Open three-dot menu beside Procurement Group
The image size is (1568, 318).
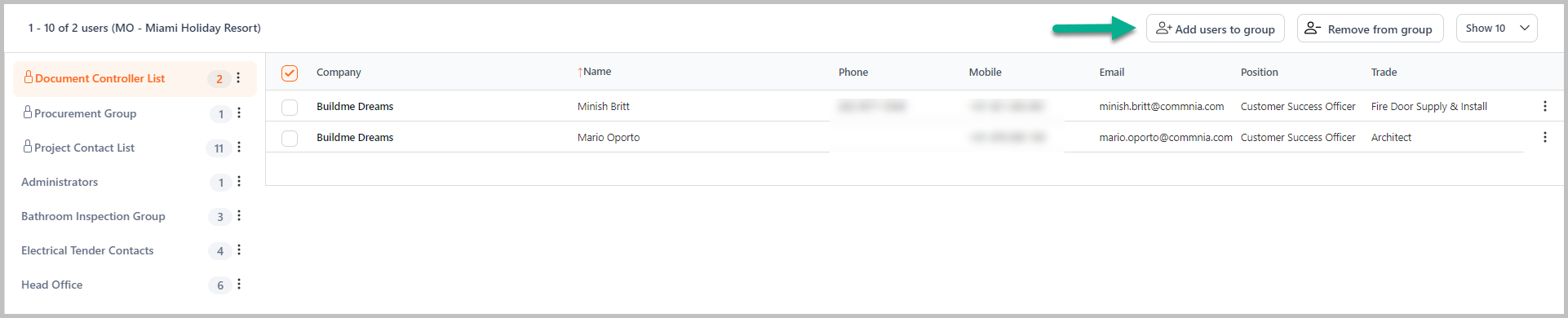(x=239, y=113)
